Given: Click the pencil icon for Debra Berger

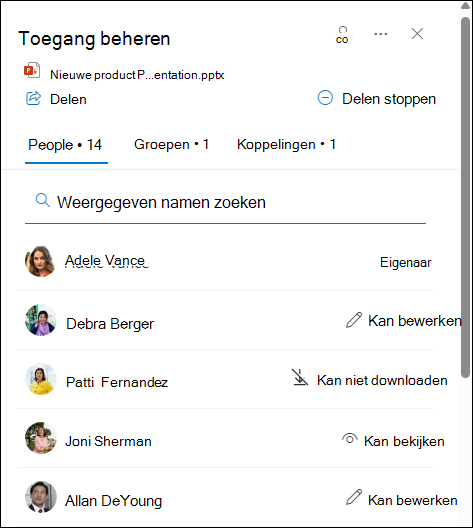Looking at the screenshot, I should click(x=354, y=320).
